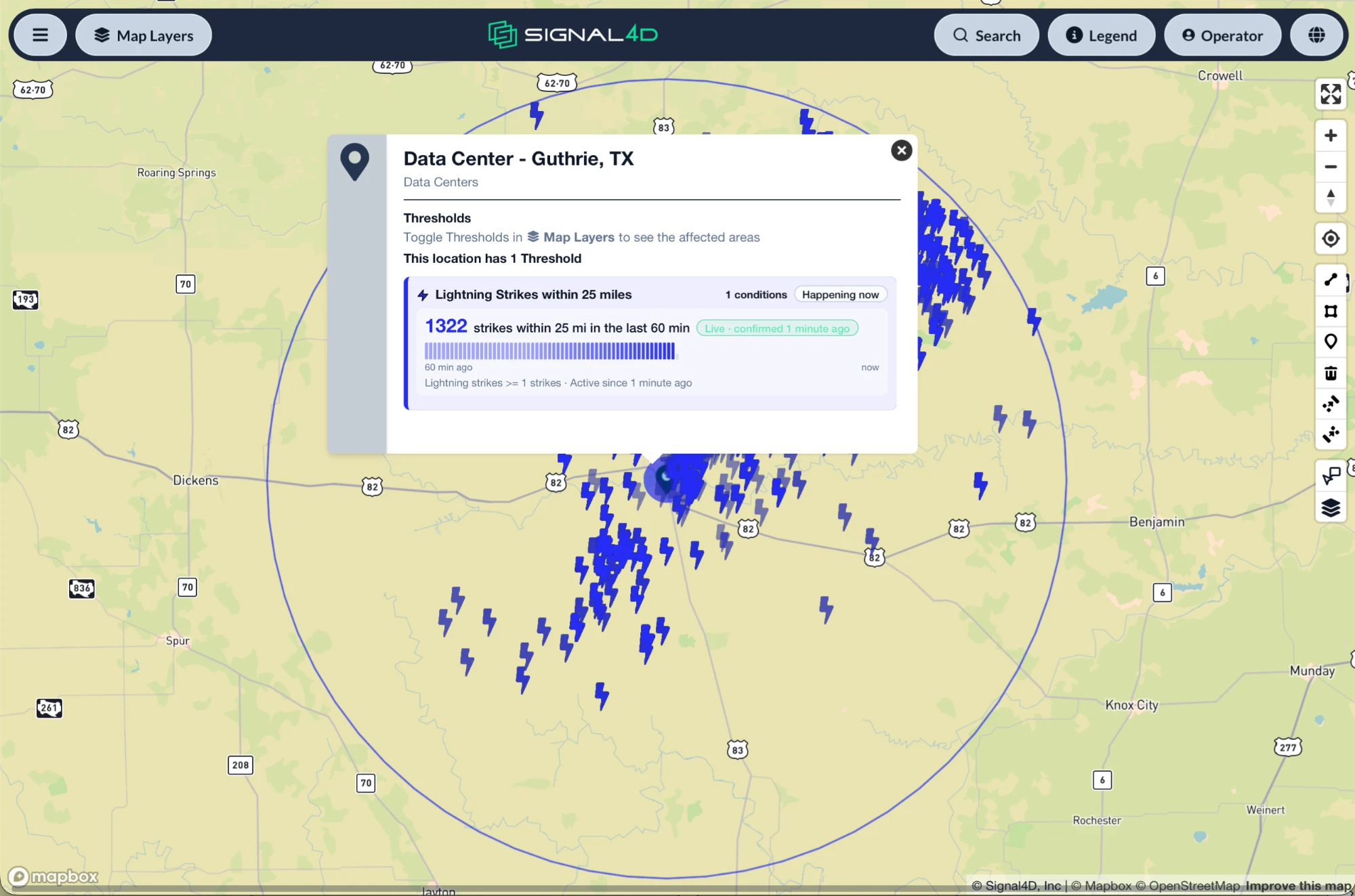The width and height of the screenshot is (1355, 896).
Task: Zoom in on the map
Action: pos(1331,135)
